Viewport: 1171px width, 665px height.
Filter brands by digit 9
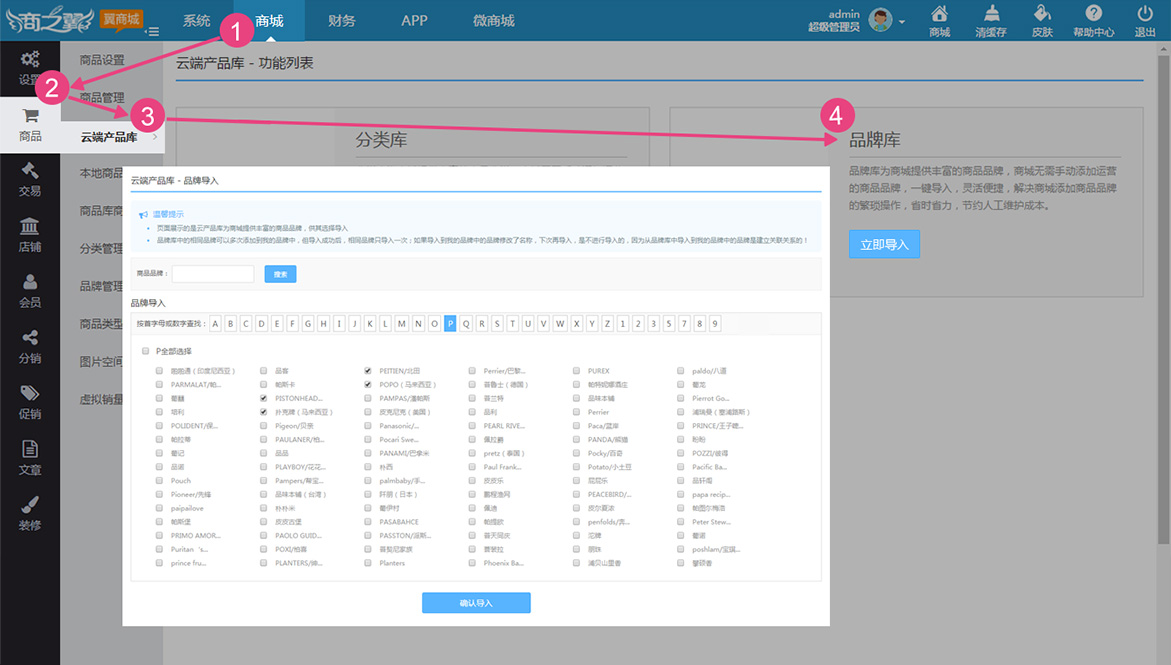pos(715,324)
